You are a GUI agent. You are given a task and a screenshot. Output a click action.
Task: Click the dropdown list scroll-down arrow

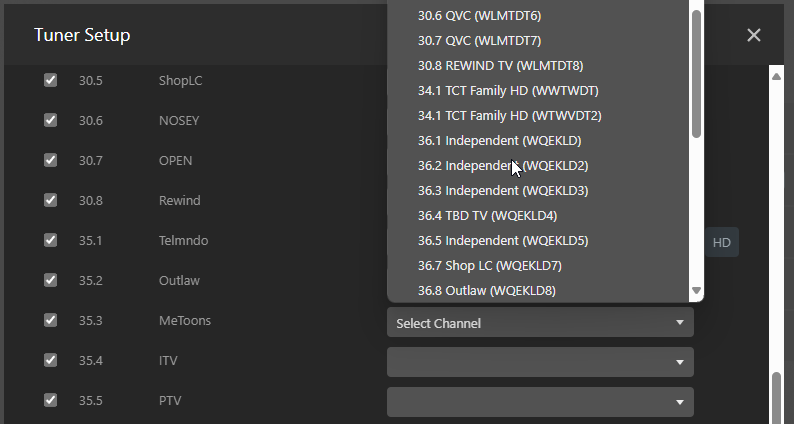(697, 290)
